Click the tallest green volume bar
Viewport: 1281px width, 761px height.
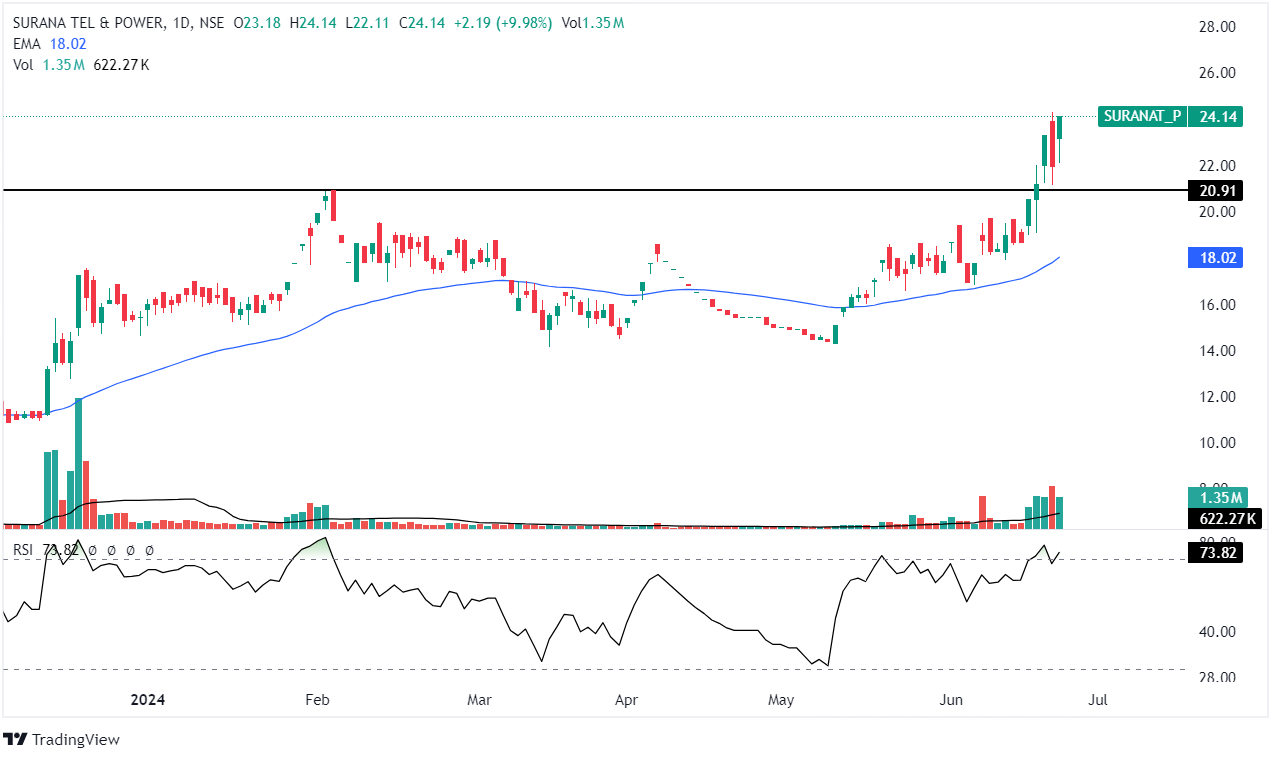[78, 460]
